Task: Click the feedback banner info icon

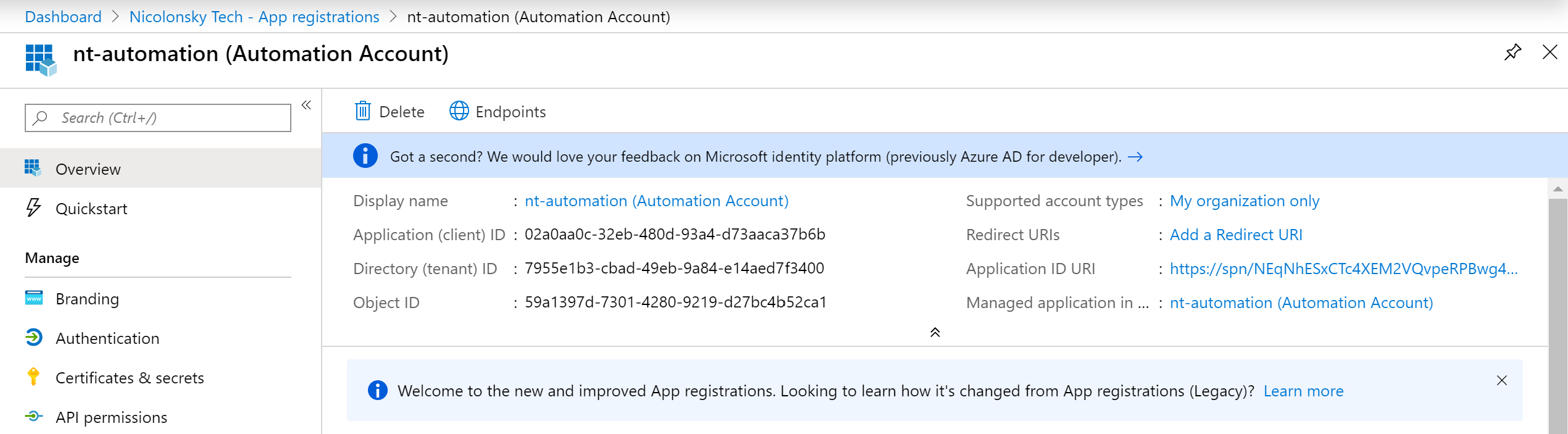Action: (365, 156)
